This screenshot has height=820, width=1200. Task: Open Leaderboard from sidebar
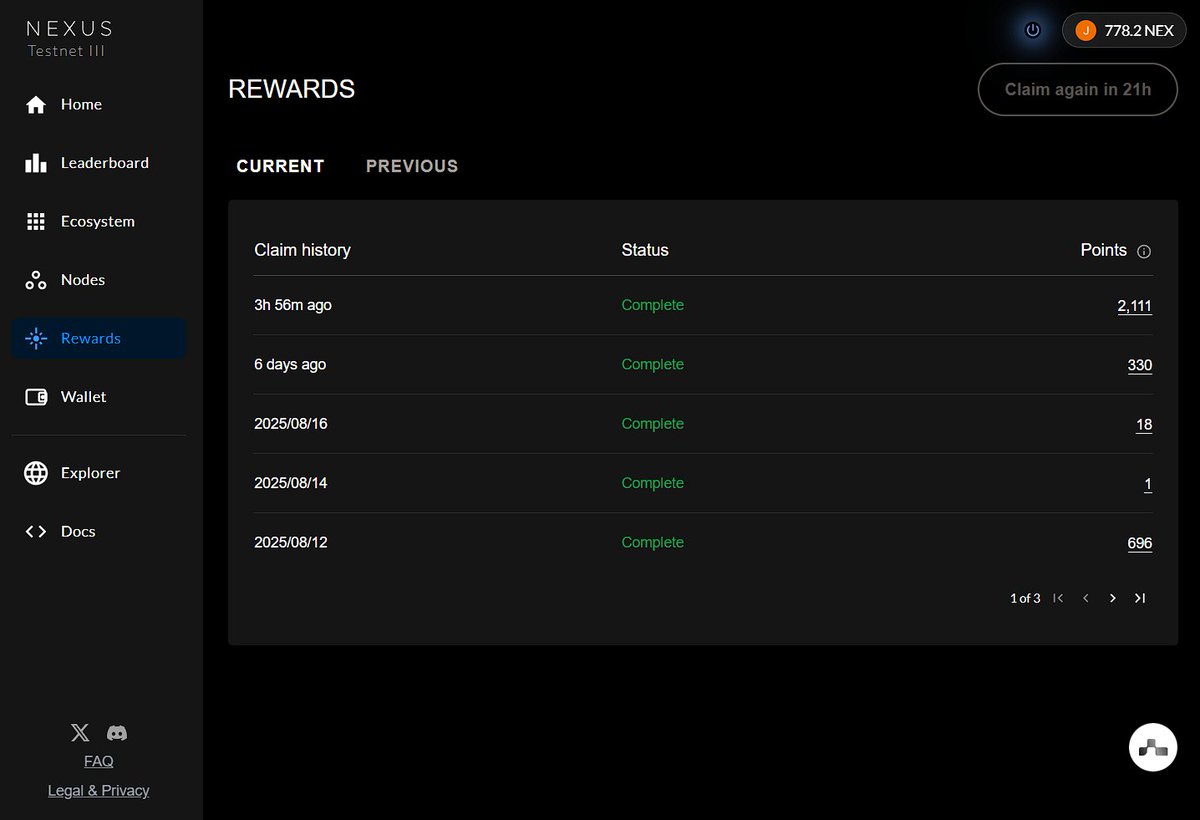point(98,163)
